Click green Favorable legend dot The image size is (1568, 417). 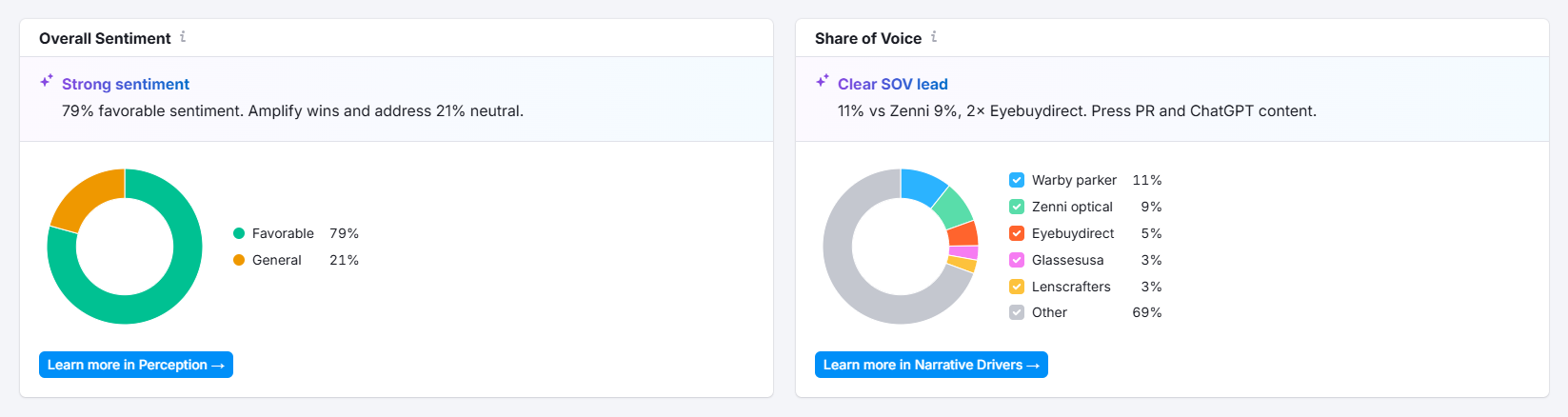[x=239, y=233]
